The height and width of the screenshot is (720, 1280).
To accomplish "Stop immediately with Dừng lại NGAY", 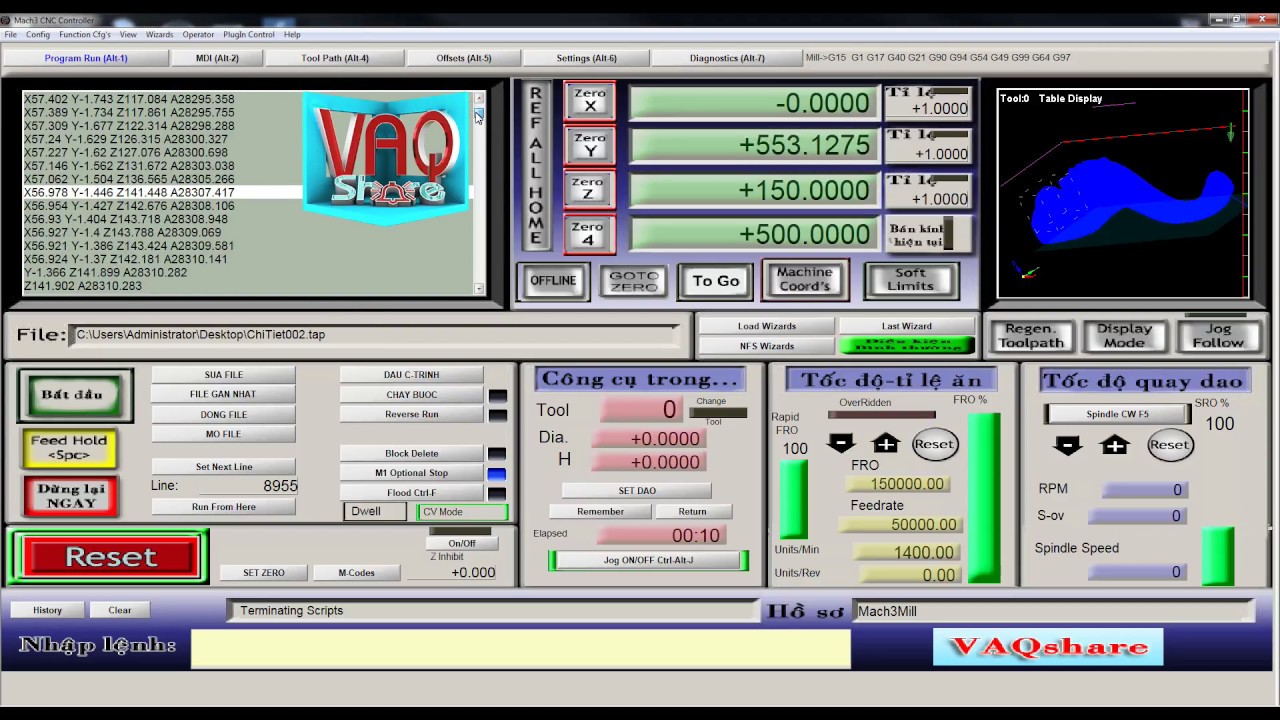I will coord(71,496).
